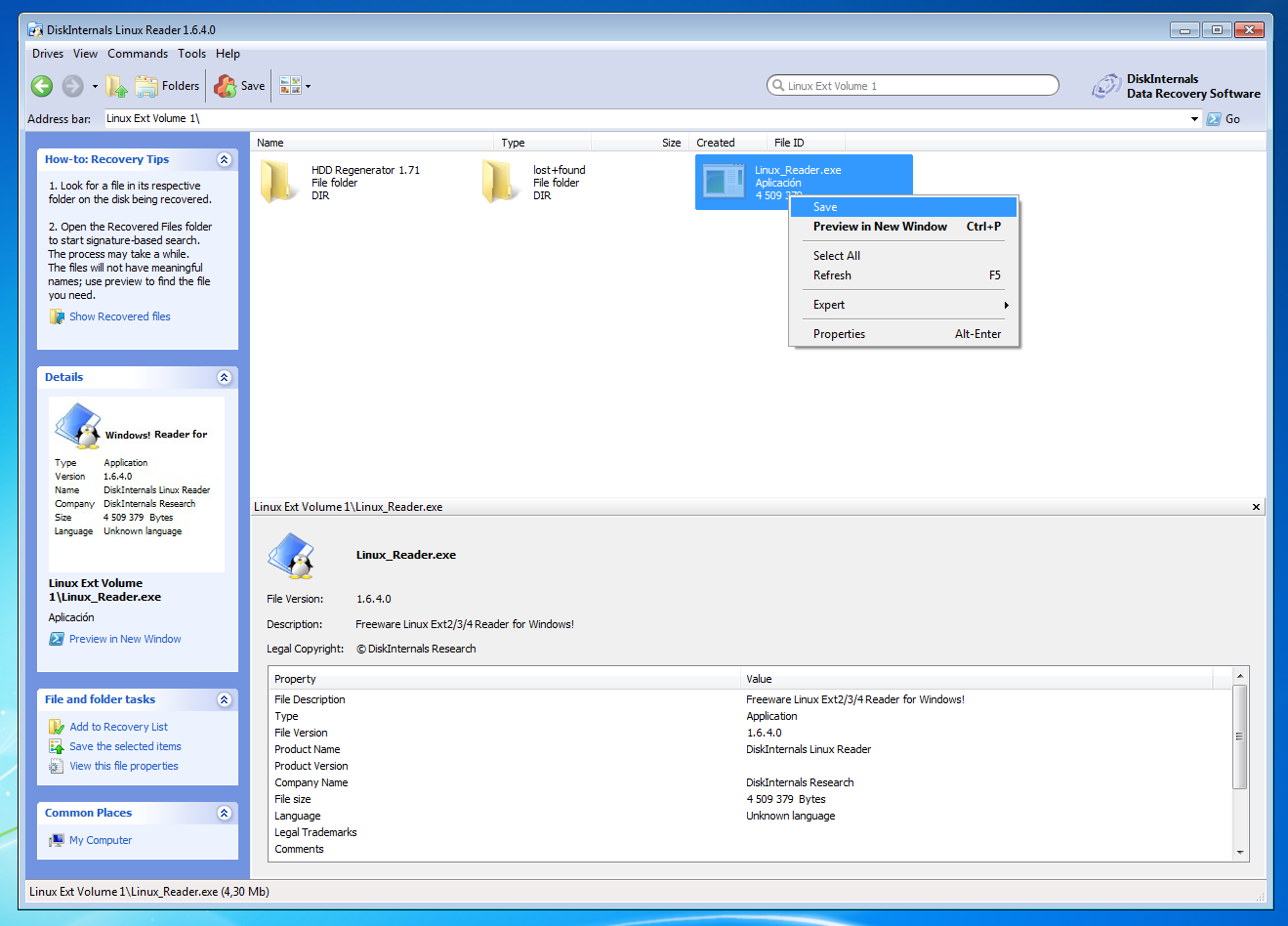Select the File Description property row
This screenshot has height=926, width=1288.
(x=750, y=699)
